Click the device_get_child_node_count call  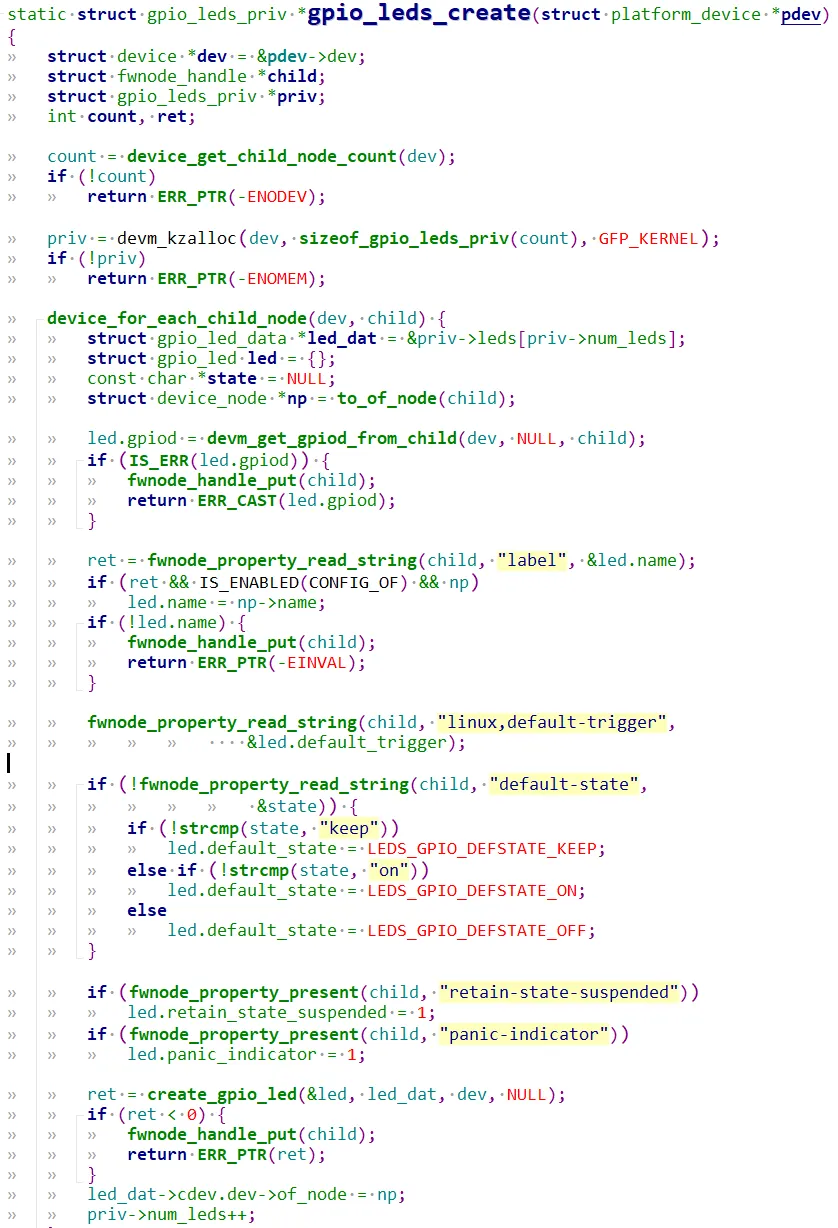pyautogui.click(x=262, y=156)
